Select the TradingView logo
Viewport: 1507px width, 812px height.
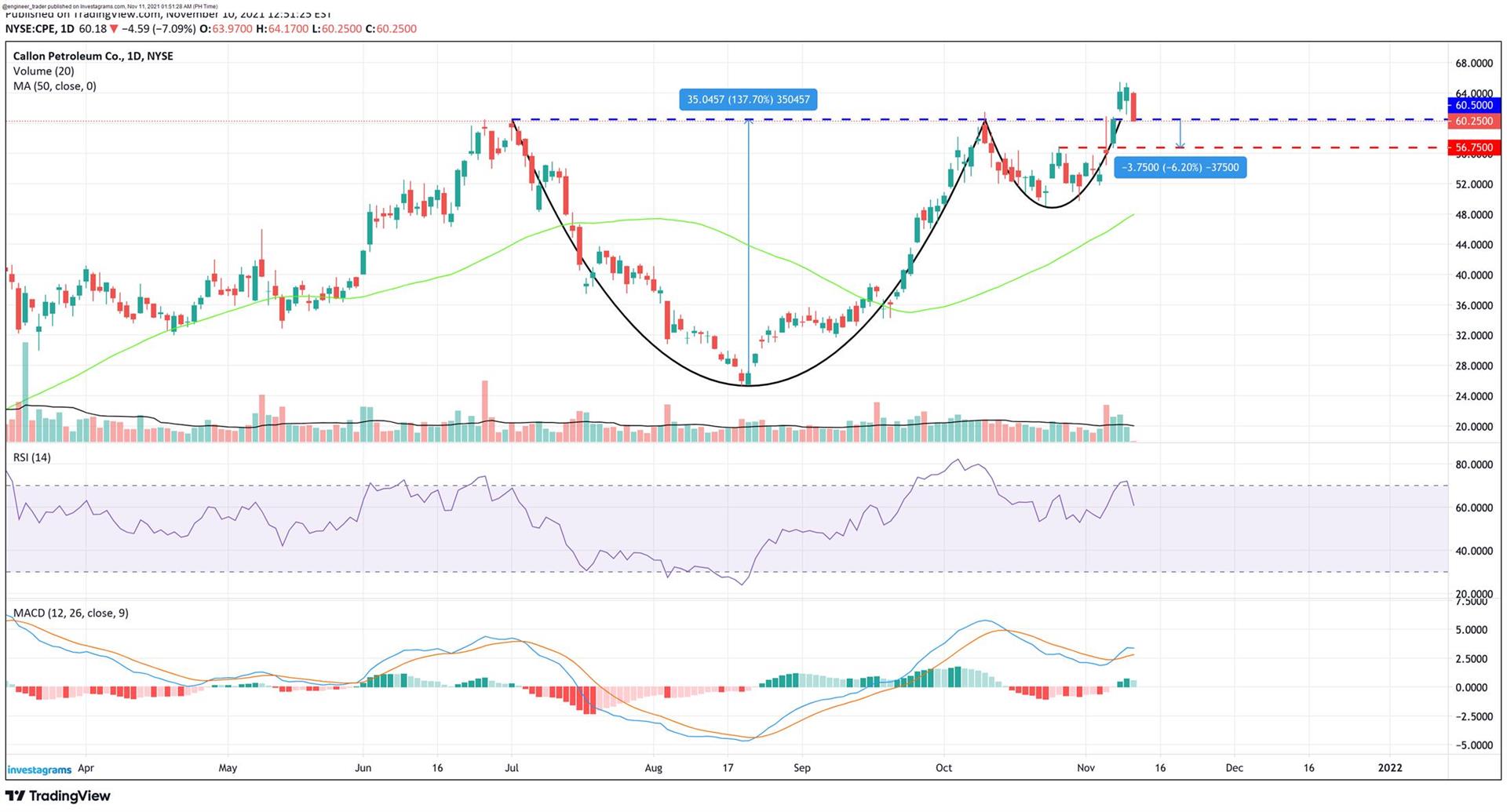tap(59, 796)
